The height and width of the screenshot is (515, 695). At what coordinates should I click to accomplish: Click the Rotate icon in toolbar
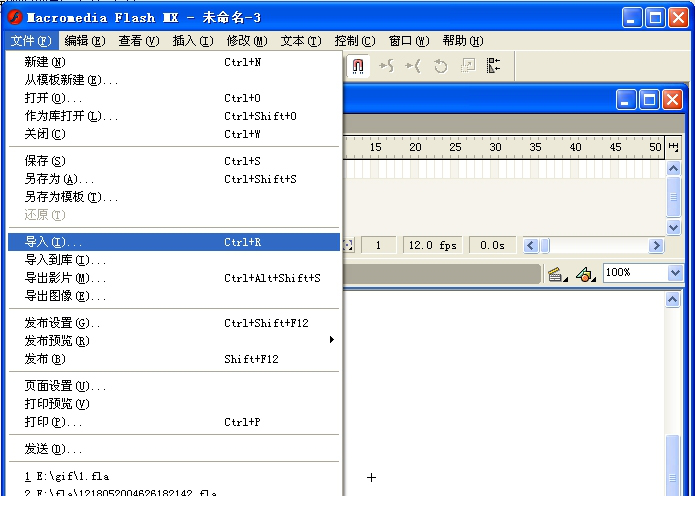tap(440, 66)
